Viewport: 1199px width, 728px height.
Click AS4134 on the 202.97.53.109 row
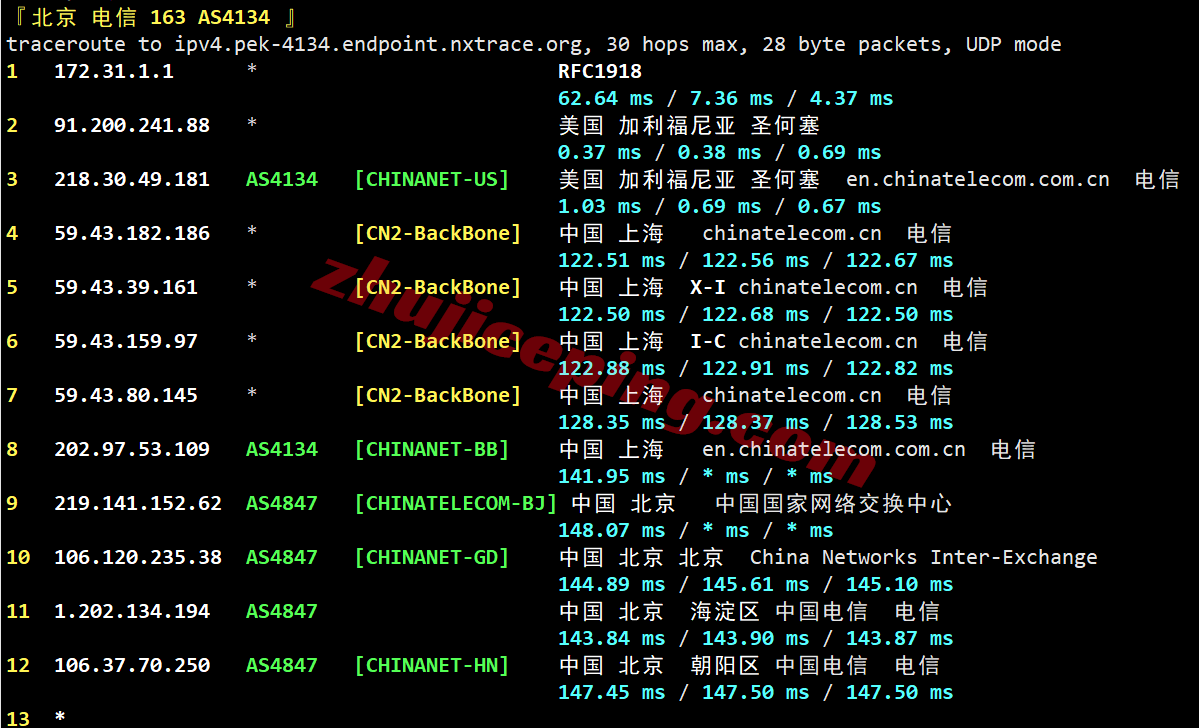[x=281, y=449]
